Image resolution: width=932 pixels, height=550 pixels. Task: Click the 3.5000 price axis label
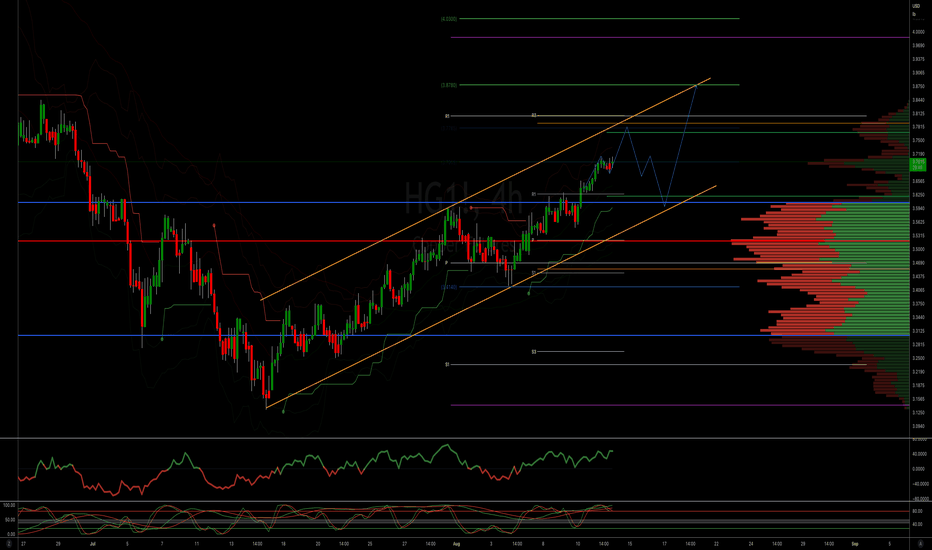[x=918, y=249]
